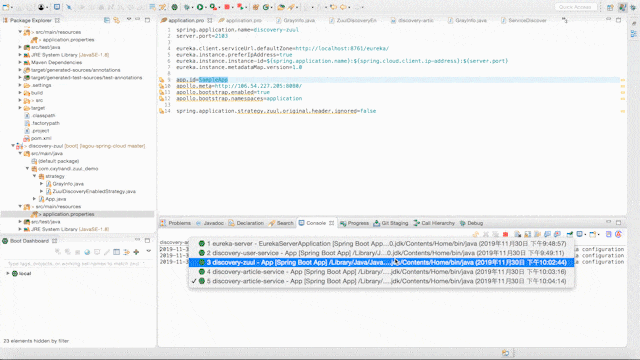The height and width of the screenshot is (360, 640).
Task: Open Package Explorer view menu dropdown
Action: point(129,19)
